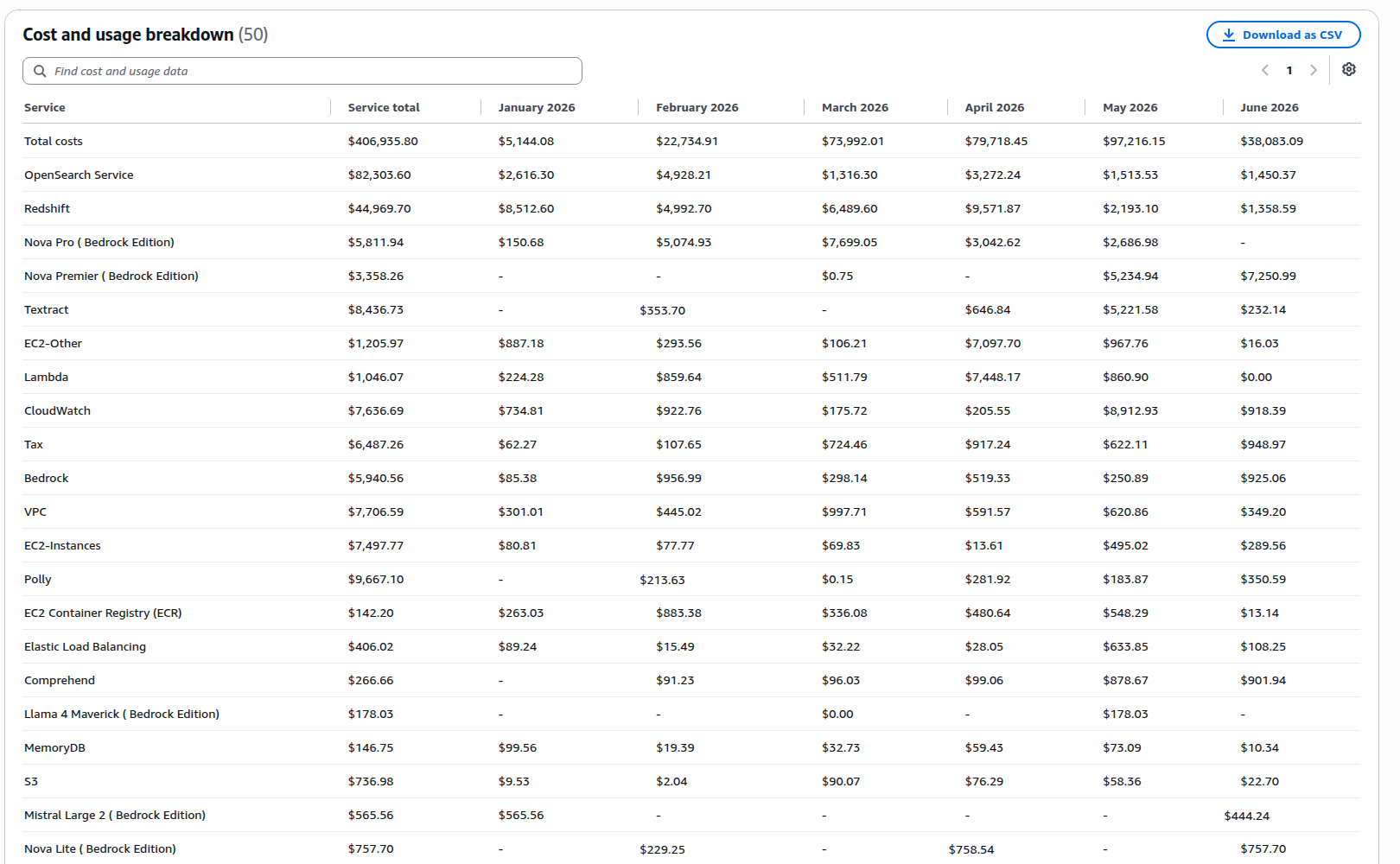1400x864 pixels.
Task: Click the Total costs row label
Action: [x=54, y=141]
